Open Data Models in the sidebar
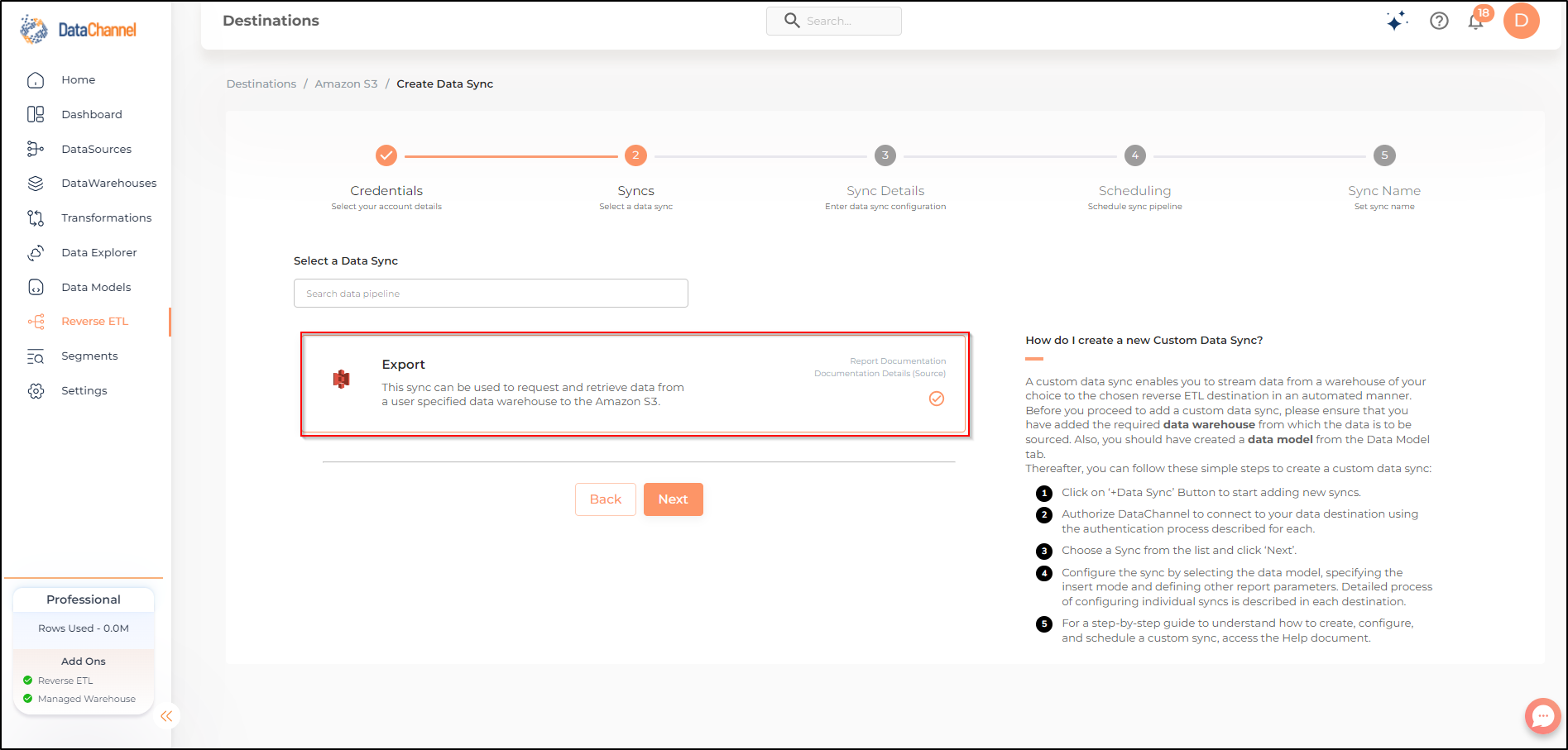 pos(96,287)
